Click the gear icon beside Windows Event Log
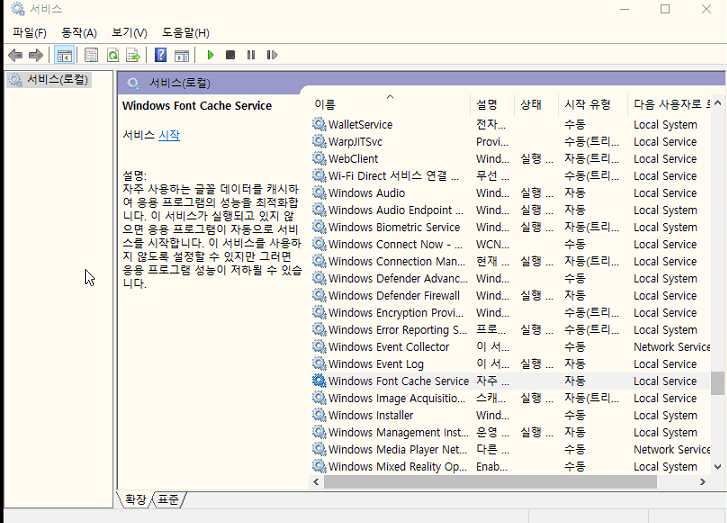The height and width of the screenshot is (523, 727). [319, 364]
